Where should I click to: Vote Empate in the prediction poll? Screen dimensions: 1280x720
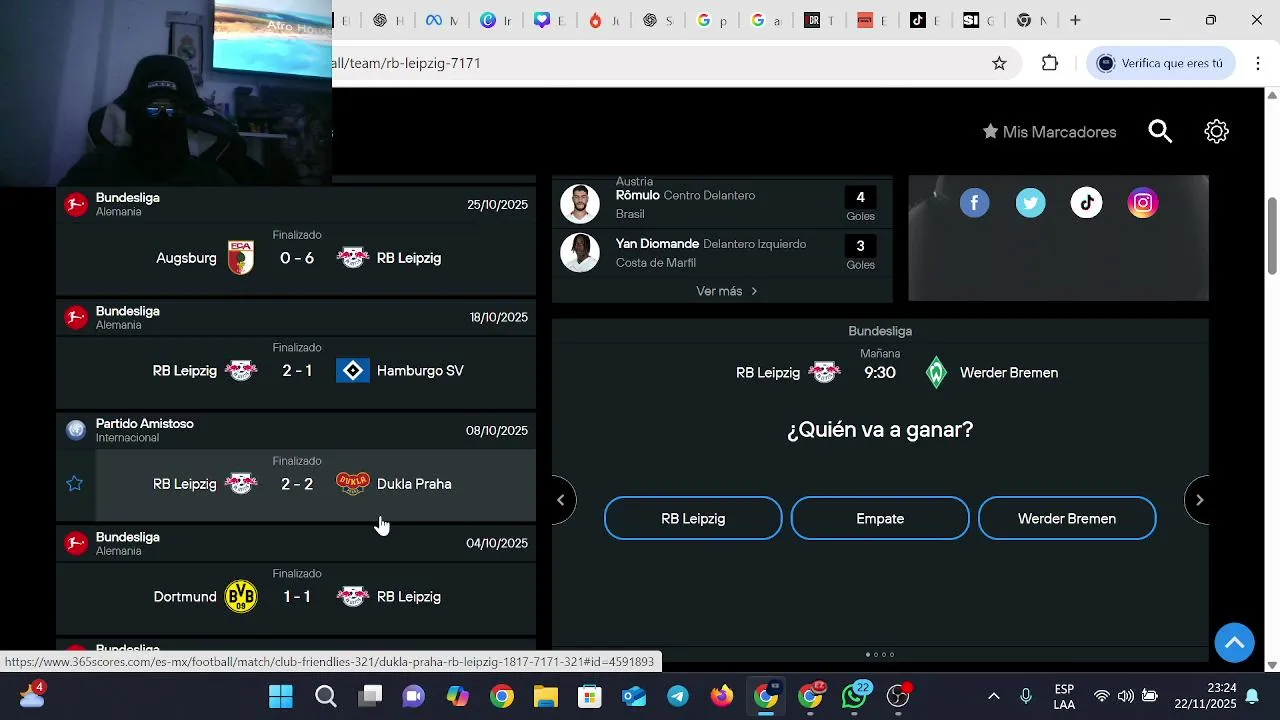[x=880, y=518]
